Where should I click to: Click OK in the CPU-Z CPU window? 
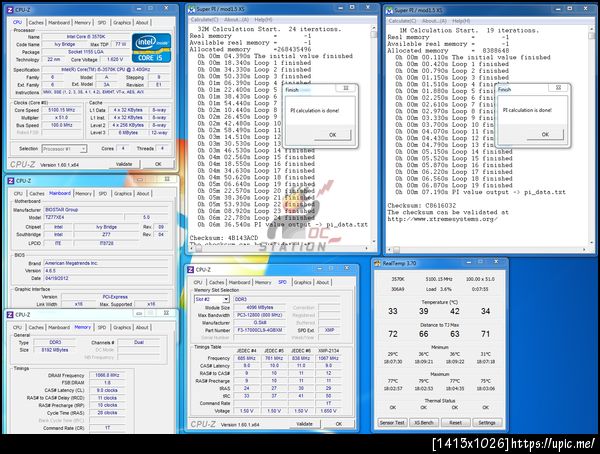[x=158, y=164]
